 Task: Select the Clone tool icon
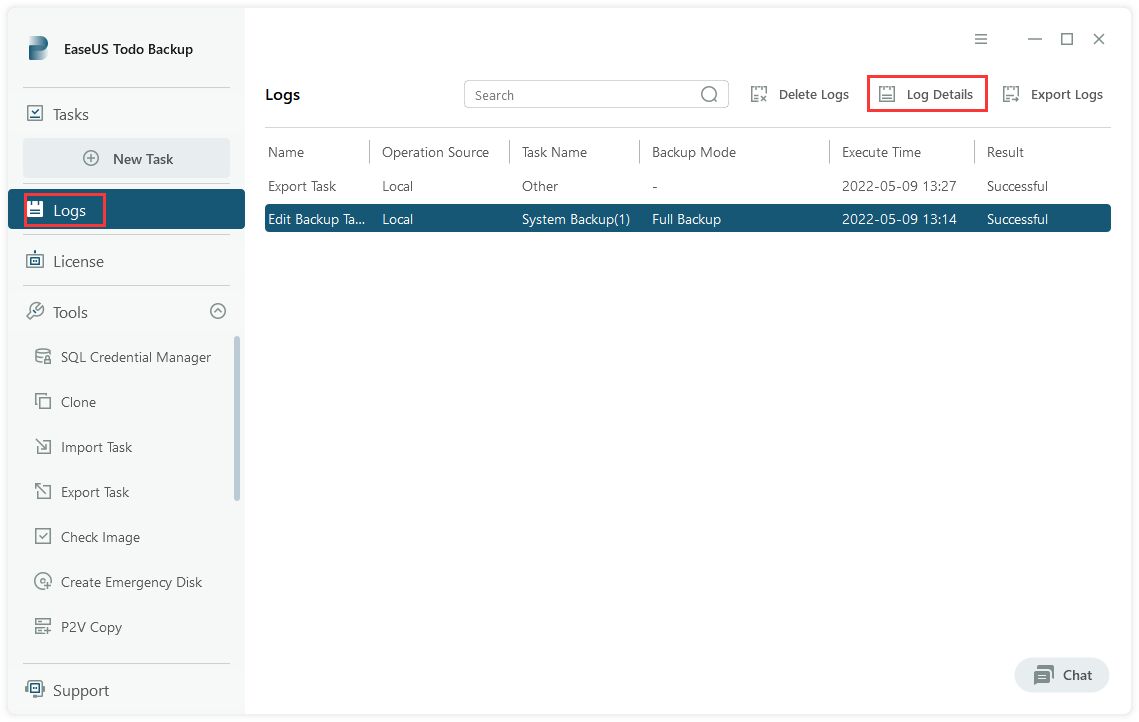pos(43,402)
